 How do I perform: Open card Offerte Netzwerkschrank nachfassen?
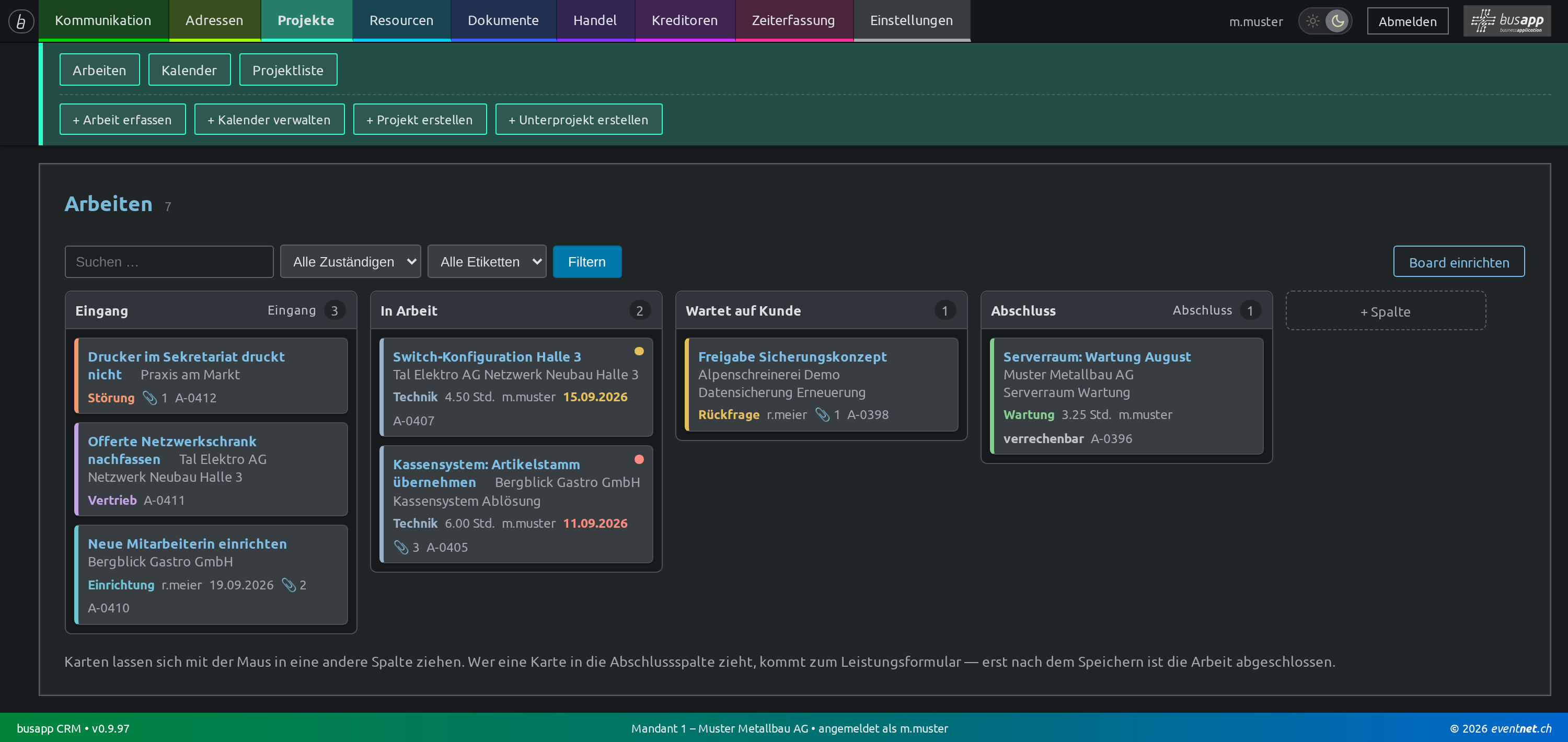coord(211,469)
